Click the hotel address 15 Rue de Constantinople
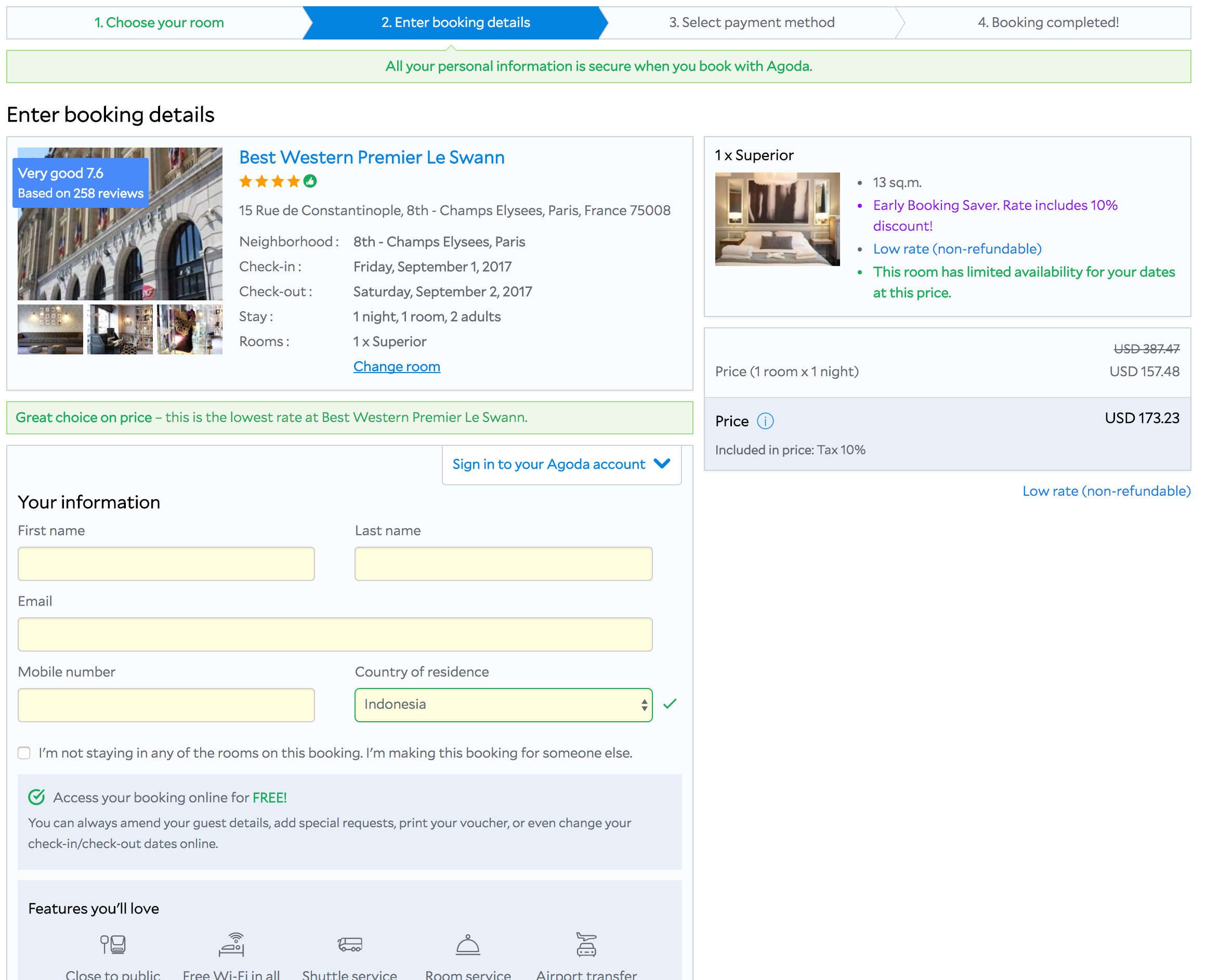Image resolution: width=1206 pixels, height=980 pixels. click(x=454, y=210)
